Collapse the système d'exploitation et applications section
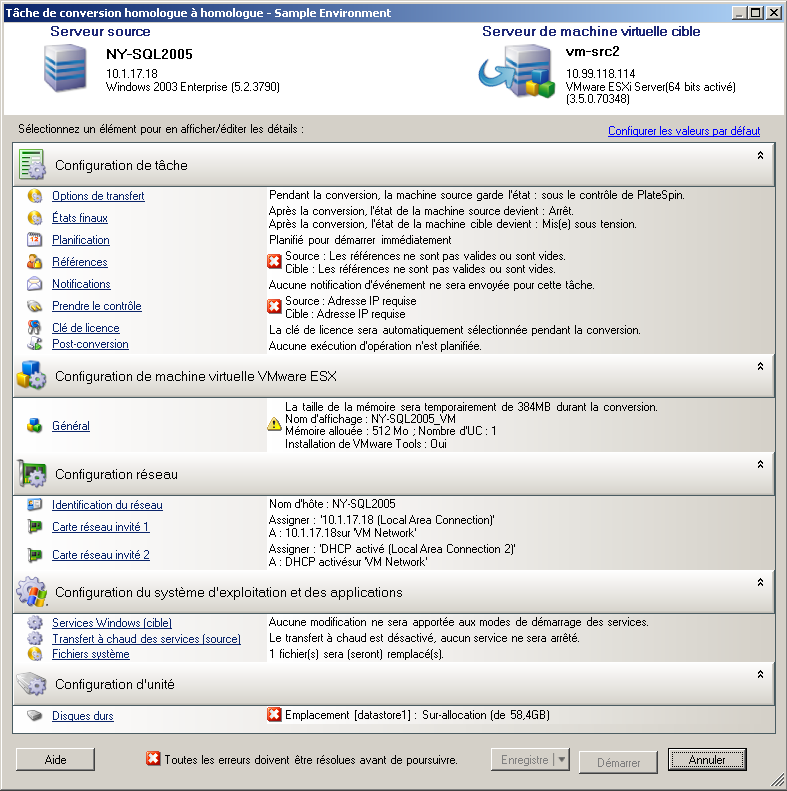Viewport: 787px width, 791px height. 760,582
